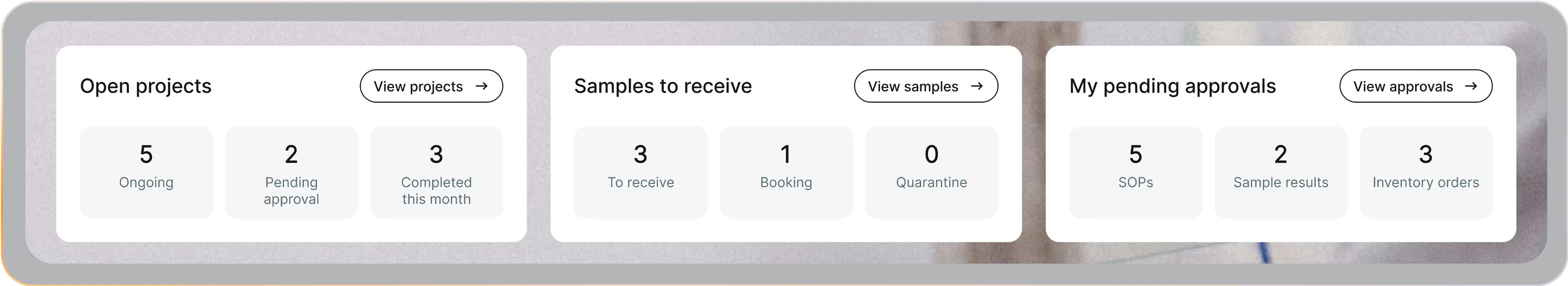Screen dimensions: 1568x286
Task: Open the Pending approval projects tile
Action: (x=292, y=172)
